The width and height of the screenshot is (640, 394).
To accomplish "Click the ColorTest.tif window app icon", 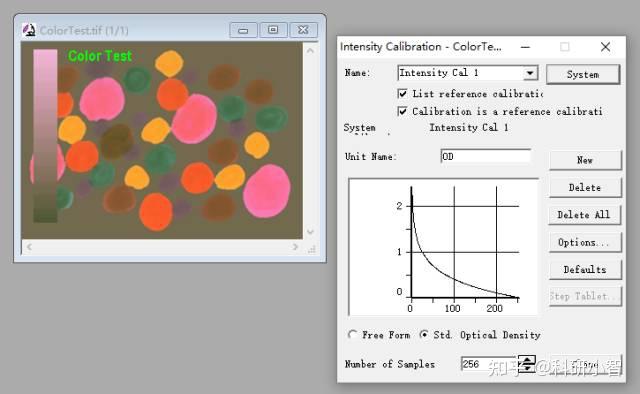I will point(29,30).
